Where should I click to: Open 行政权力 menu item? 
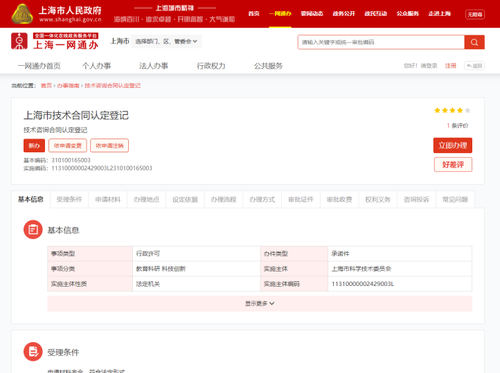coord(211,66)
